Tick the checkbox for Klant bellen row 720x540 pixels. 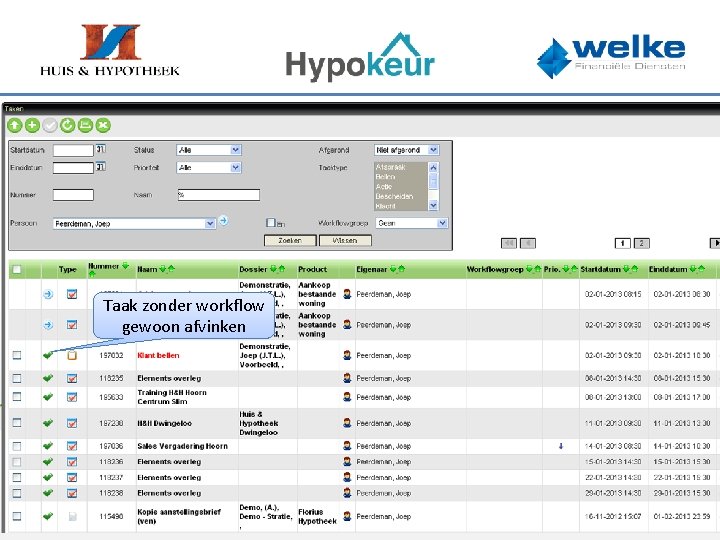point(17,355)
